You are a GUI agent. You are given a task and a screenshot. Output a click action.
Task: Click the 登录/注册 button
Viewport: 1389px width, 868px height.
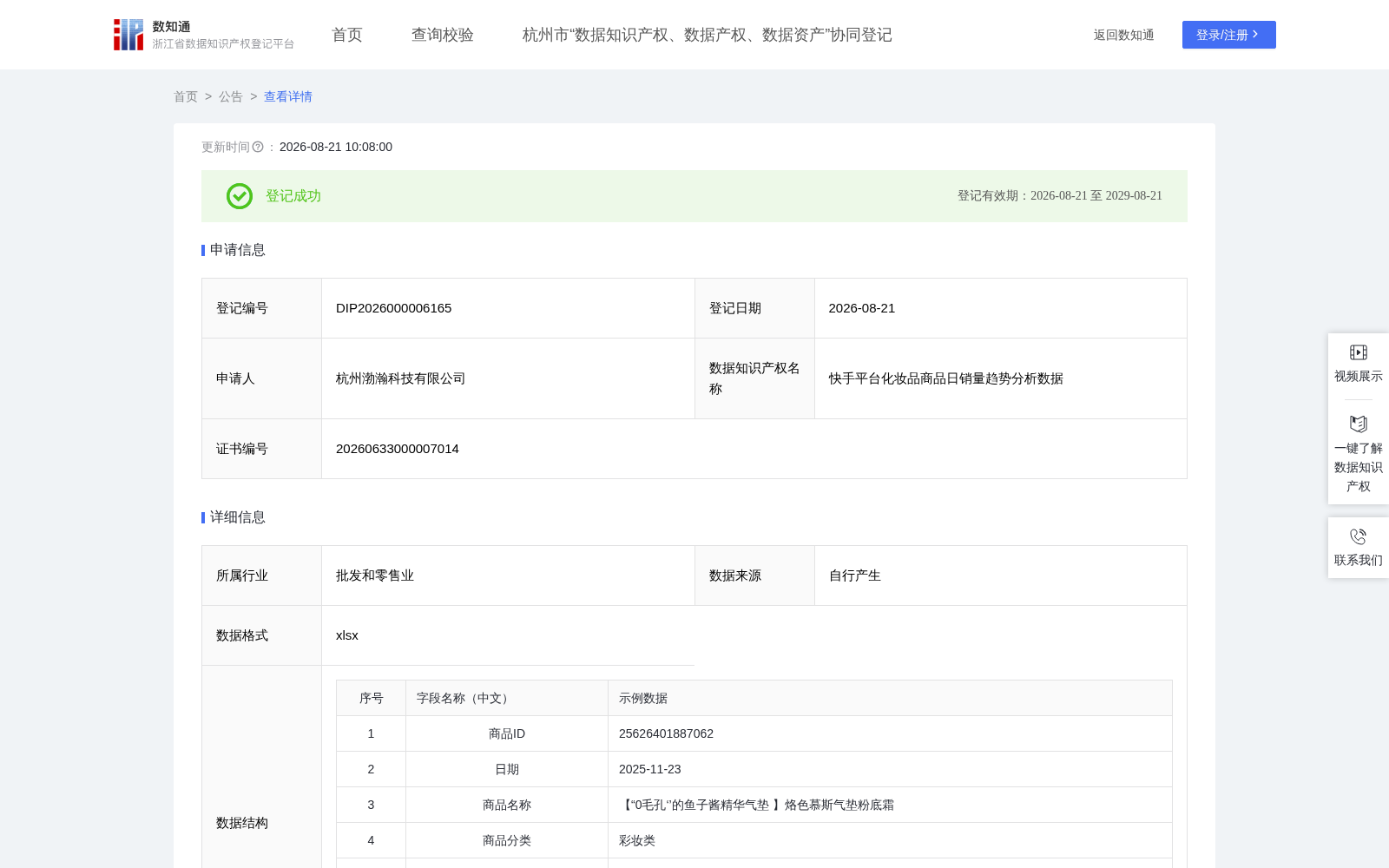1229,35
